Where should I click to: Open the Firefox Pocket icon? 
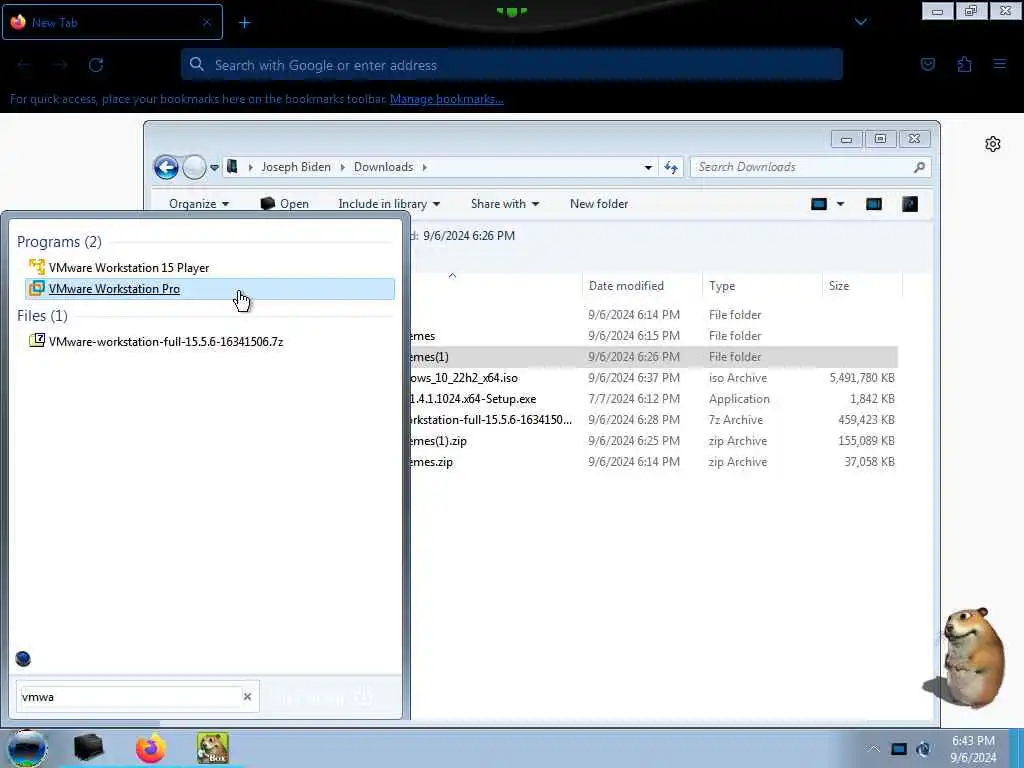[927, 64]
